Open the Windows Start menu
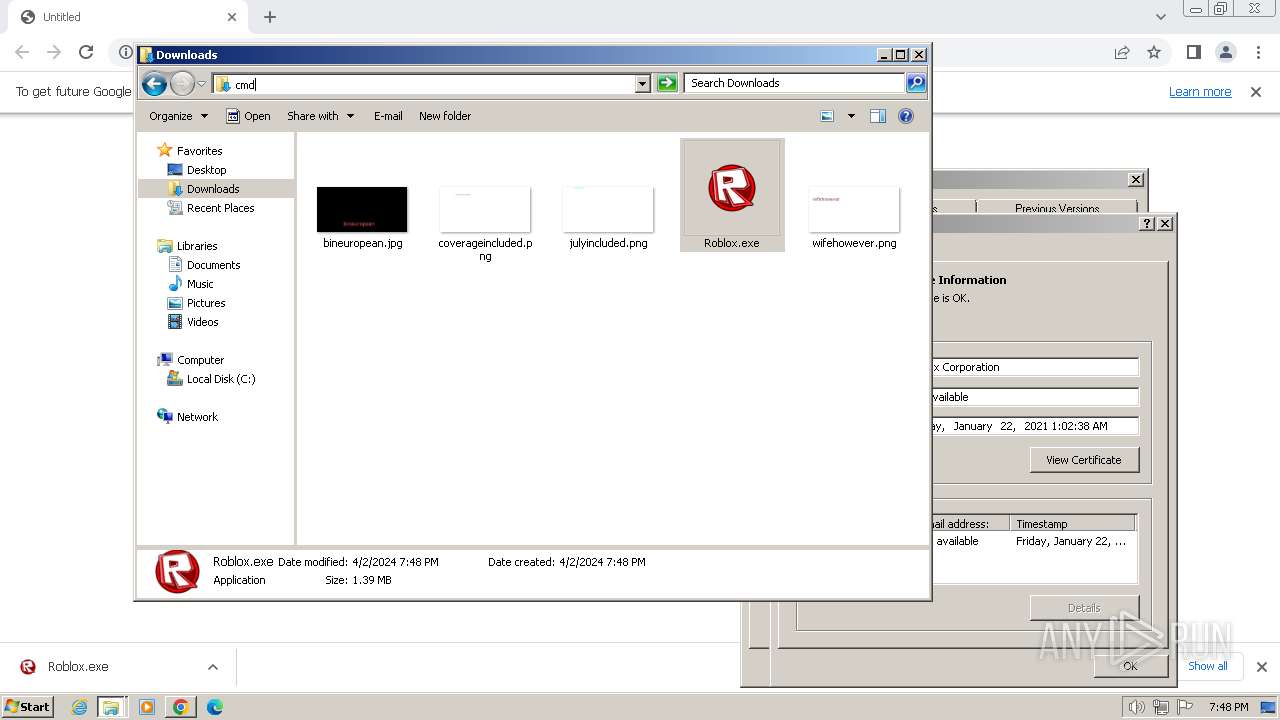 click(28, 707)
